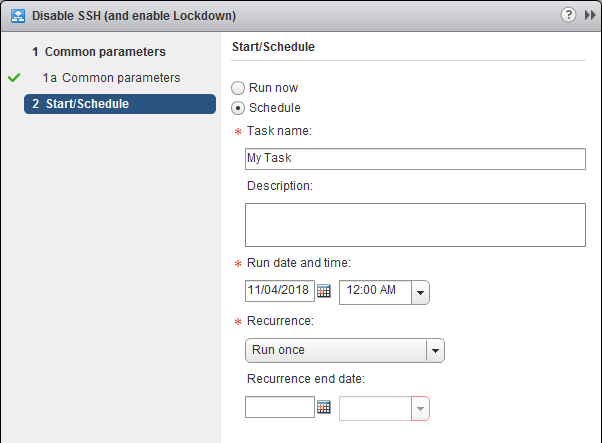Select the Schedule radio button
The image size is (602, 443).
pos(238,107)
